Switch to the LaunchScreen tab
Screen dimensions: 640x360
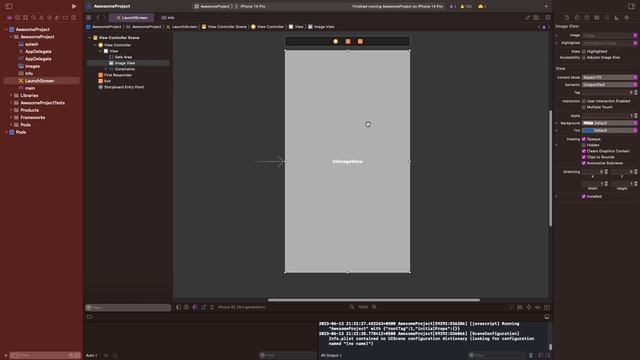tap(131, 18)
